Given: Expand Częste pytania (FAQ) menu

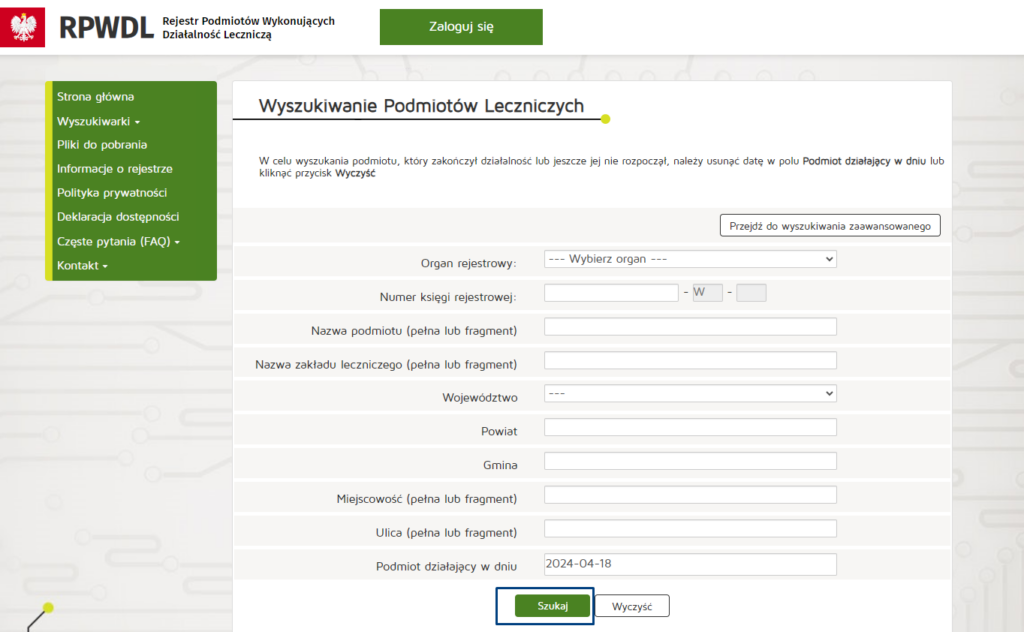Looking at the screenshot, I should [x=118, y=242].
